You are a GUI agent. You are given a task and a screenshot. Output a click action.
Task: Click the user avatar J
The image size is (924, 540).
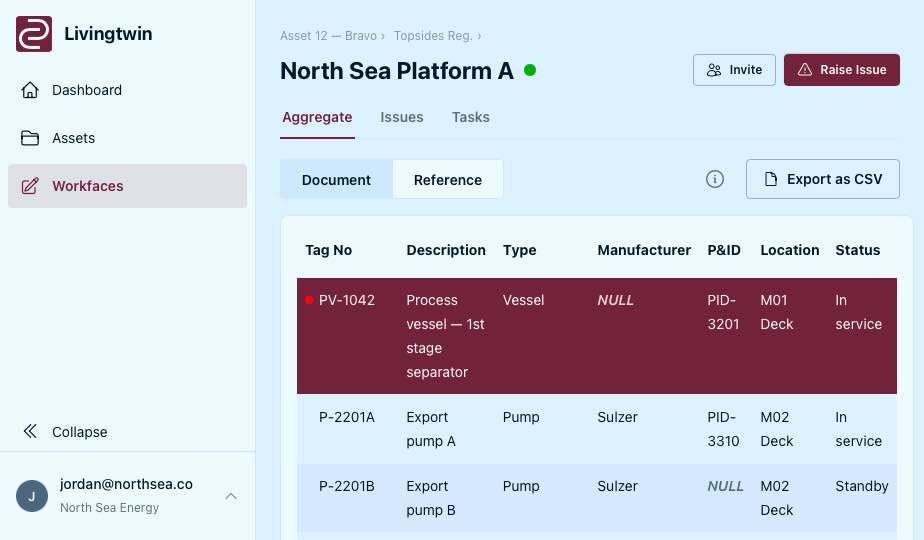(x=32, y=496)
